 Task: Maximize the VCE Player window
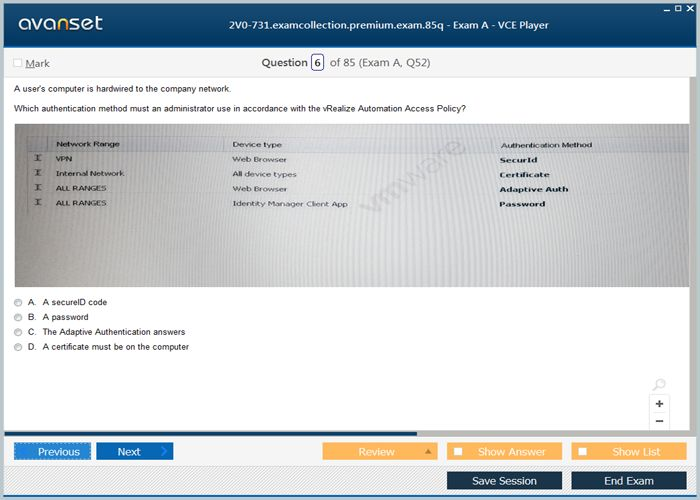coord(678,7)
